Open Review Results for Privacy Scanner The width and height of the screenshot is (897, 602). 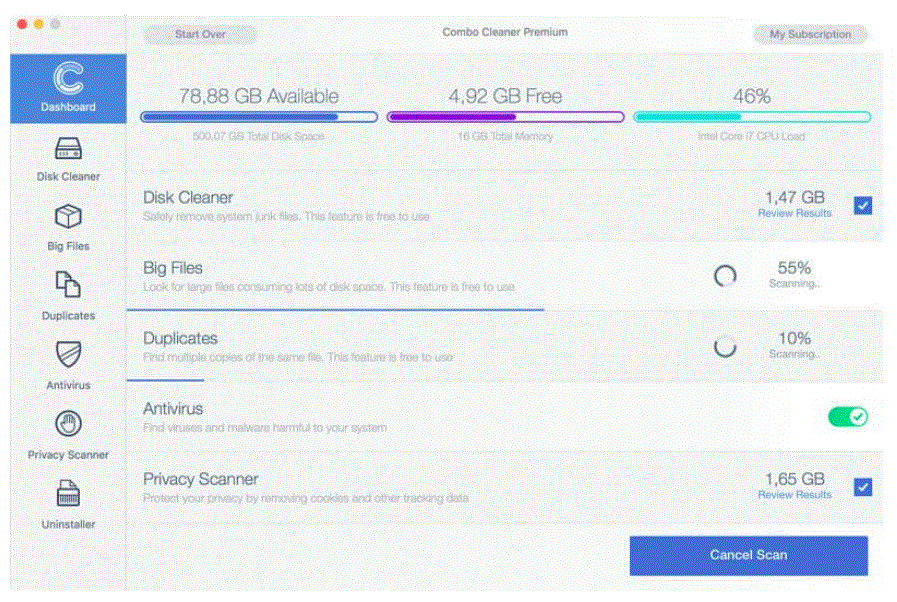[795, 495]
